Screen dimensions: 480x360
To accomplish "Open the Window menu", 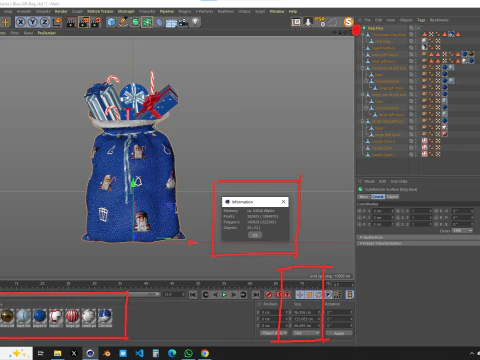I will (x=277, y=11).
